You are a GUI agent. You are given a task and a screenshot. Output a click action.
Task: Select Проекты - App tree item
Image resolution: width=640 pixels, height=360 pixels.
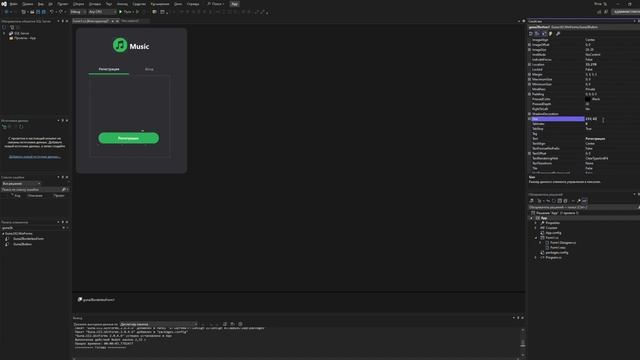pyautogui.click(x=25, y=38)
